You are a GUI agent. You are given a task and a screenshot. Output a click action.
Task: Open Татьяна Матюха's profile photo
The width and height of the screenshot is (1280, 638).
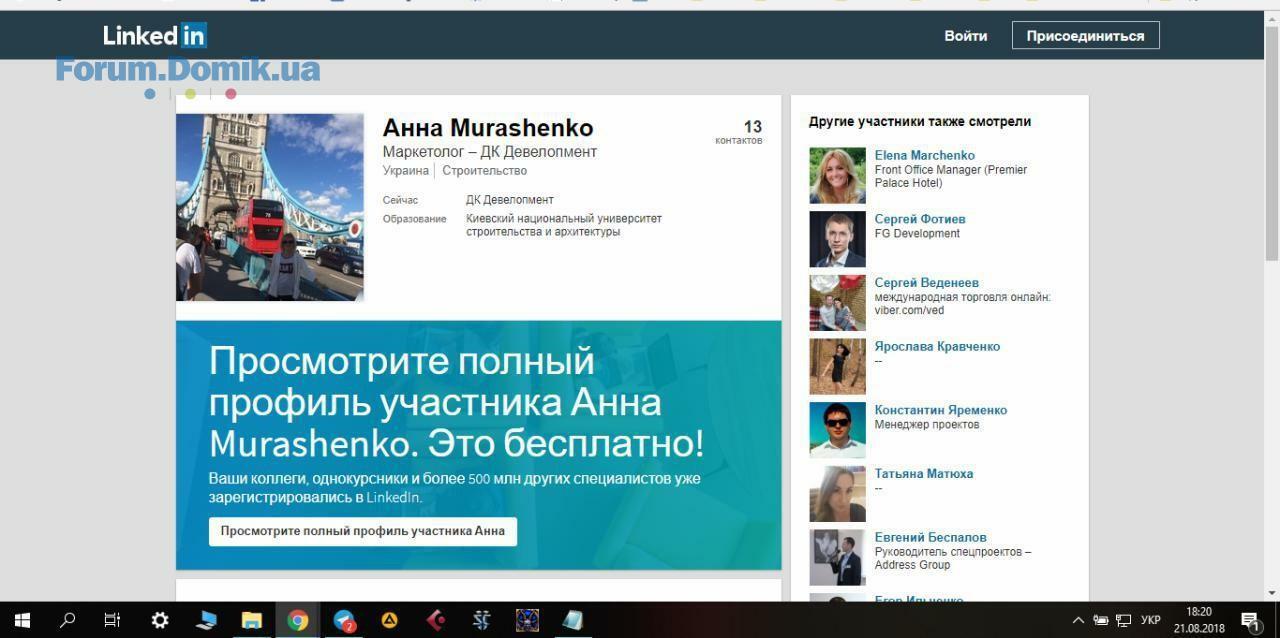(x=837, y=494)
